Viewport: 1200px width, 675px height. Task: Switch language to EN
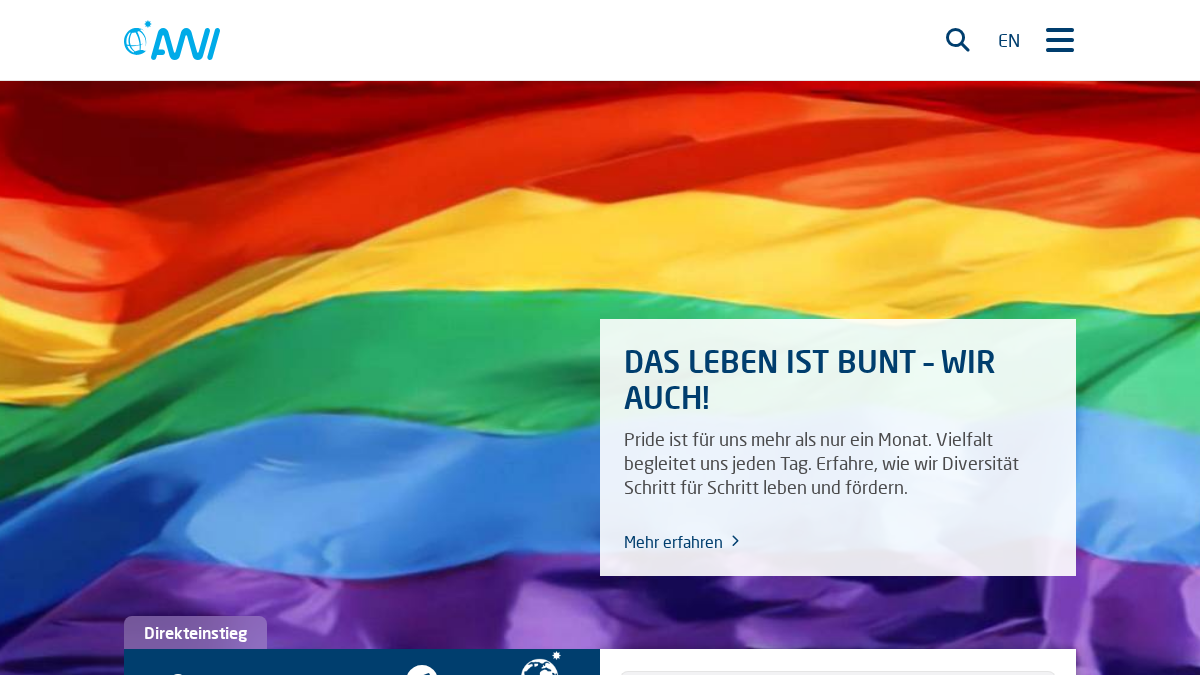pyautogui.click(x=1009, y=41)
